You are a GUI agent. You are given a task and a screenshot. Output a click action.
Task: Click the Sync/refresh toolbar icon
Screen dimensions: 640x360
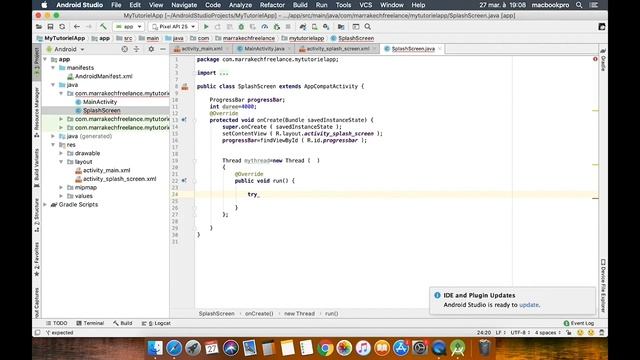[62, 27]
